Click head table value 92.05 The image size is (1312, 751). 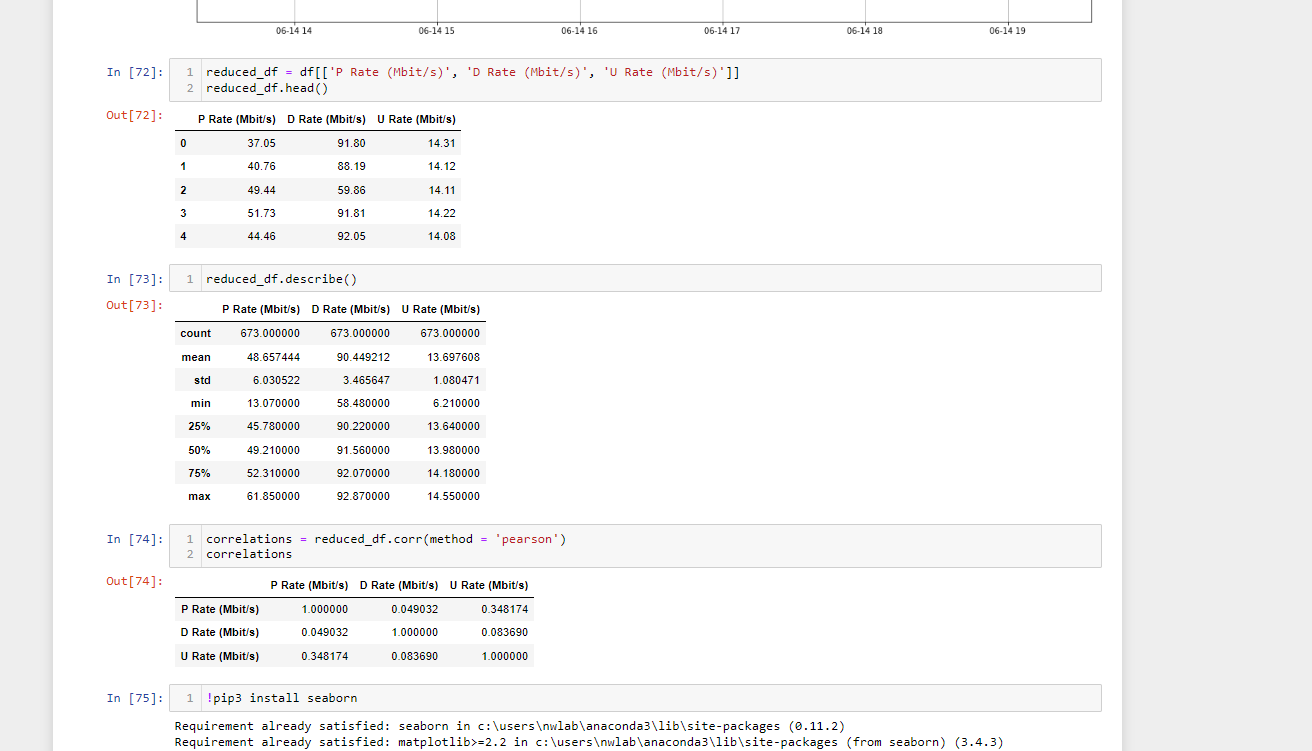tap(351, 236)
